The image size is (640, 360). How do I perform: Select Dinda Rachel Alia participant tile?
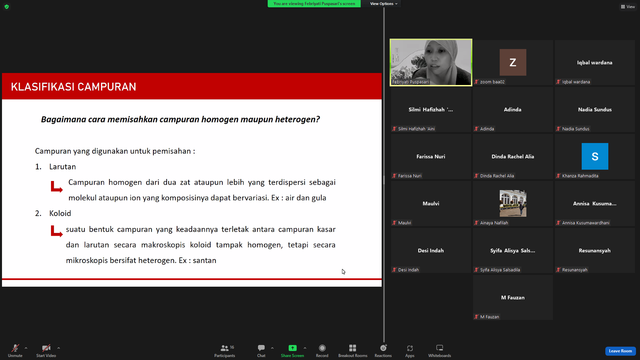[513, 156]
